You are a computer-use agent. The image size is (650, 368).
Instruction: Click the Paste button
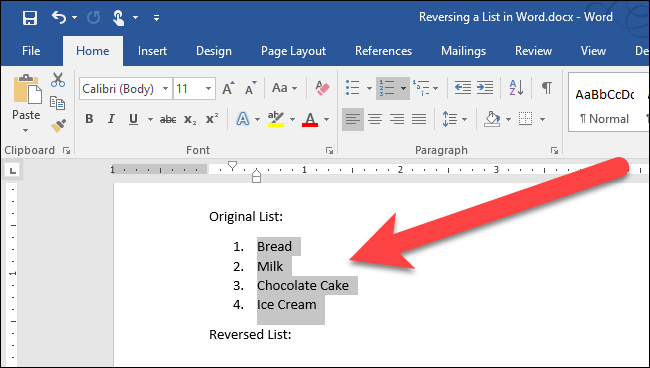26,104
